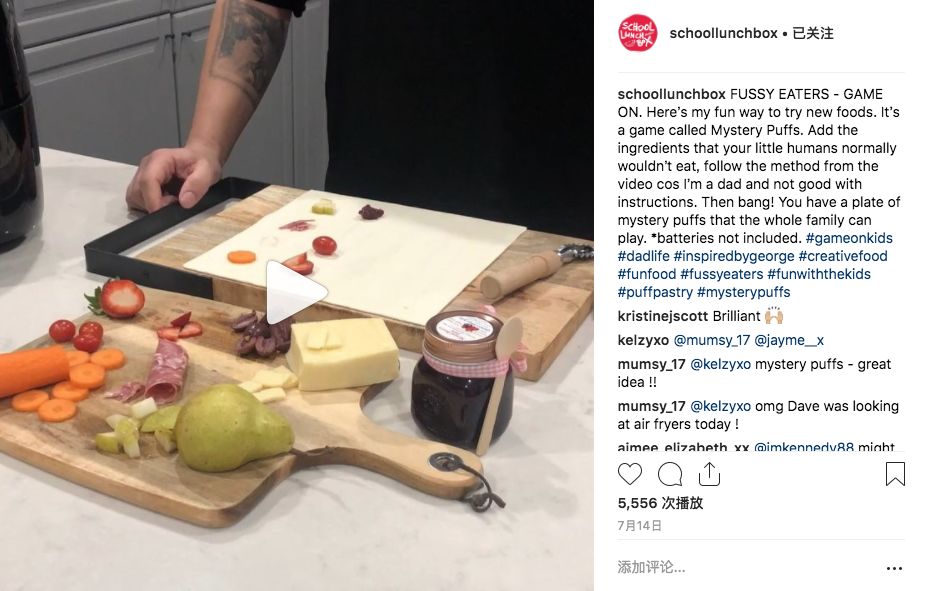This screenshot has height=591, width=925.
Task: Open the #fussyeaters hashtag
Action: pyautogui.click(x=721, y=274)
